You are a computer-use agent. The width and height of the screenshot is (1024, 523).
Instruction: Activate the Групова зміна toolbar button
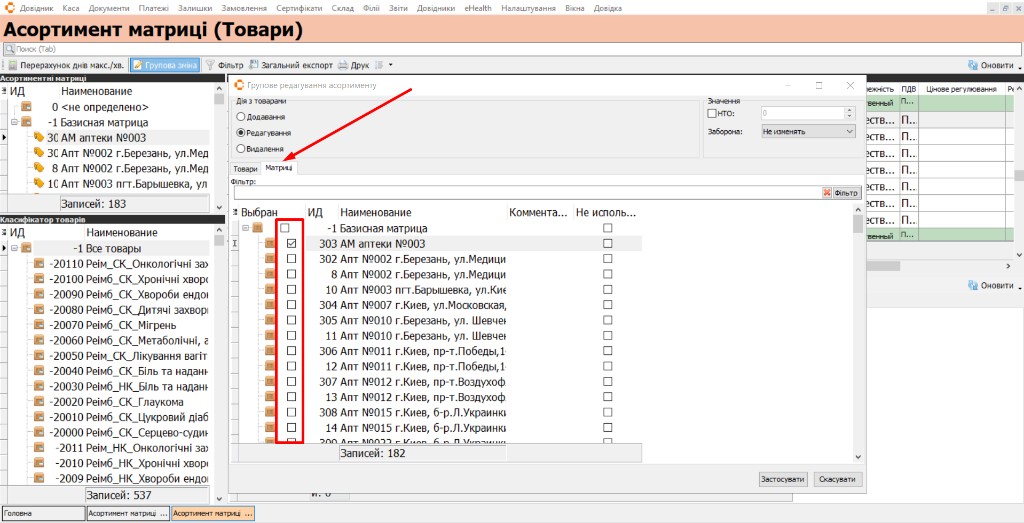(x=165, y=65)
